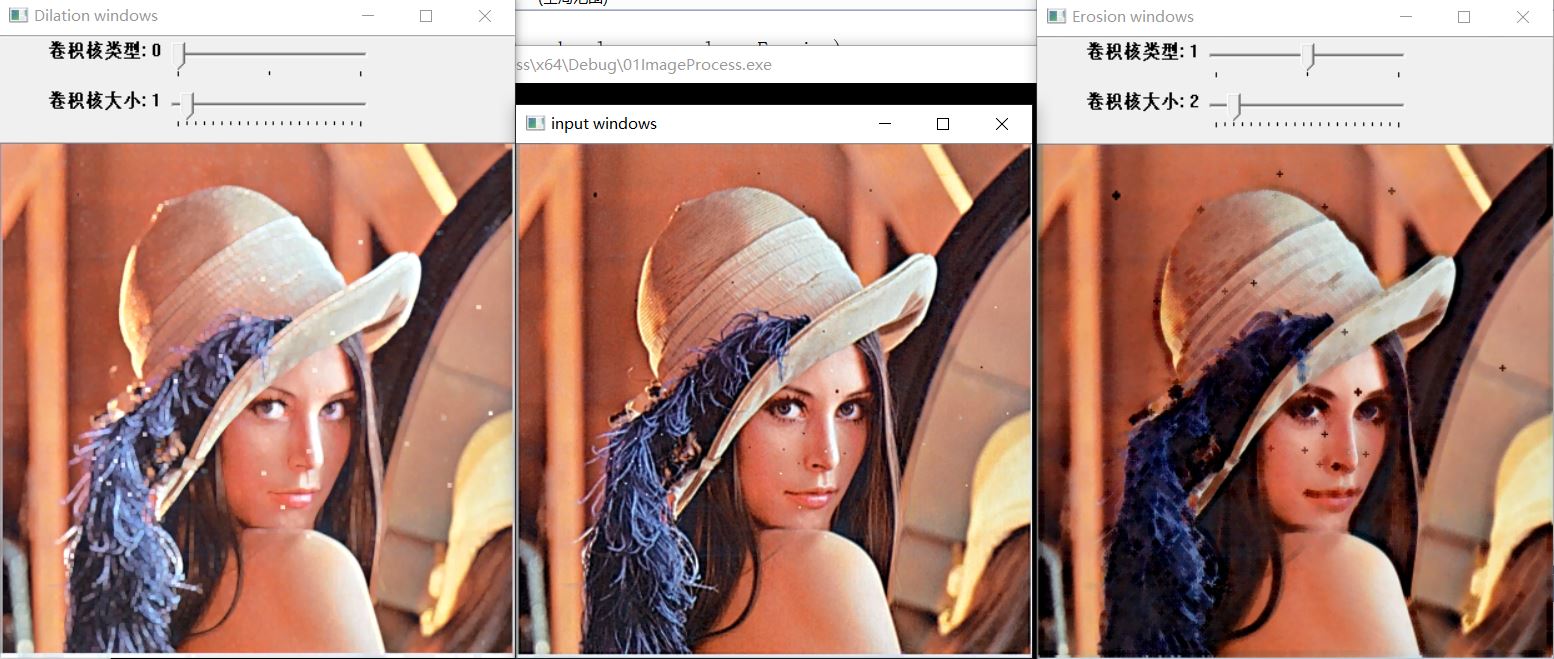Screen dimensions: 1554x659
Task: Close the input windows window
Action: [x=1001, y=124]
